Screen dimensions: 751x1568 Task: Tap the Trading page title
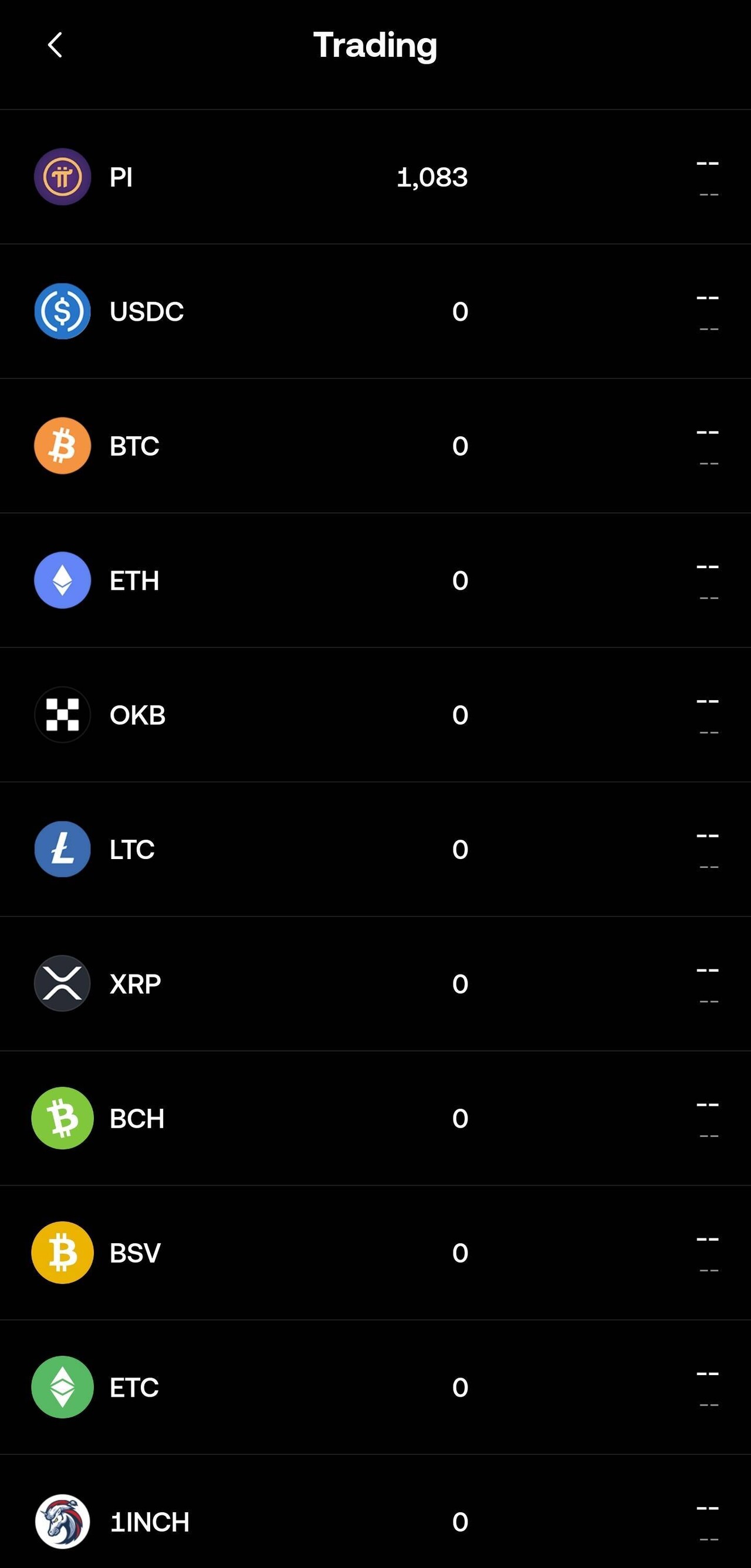point(375,45)
